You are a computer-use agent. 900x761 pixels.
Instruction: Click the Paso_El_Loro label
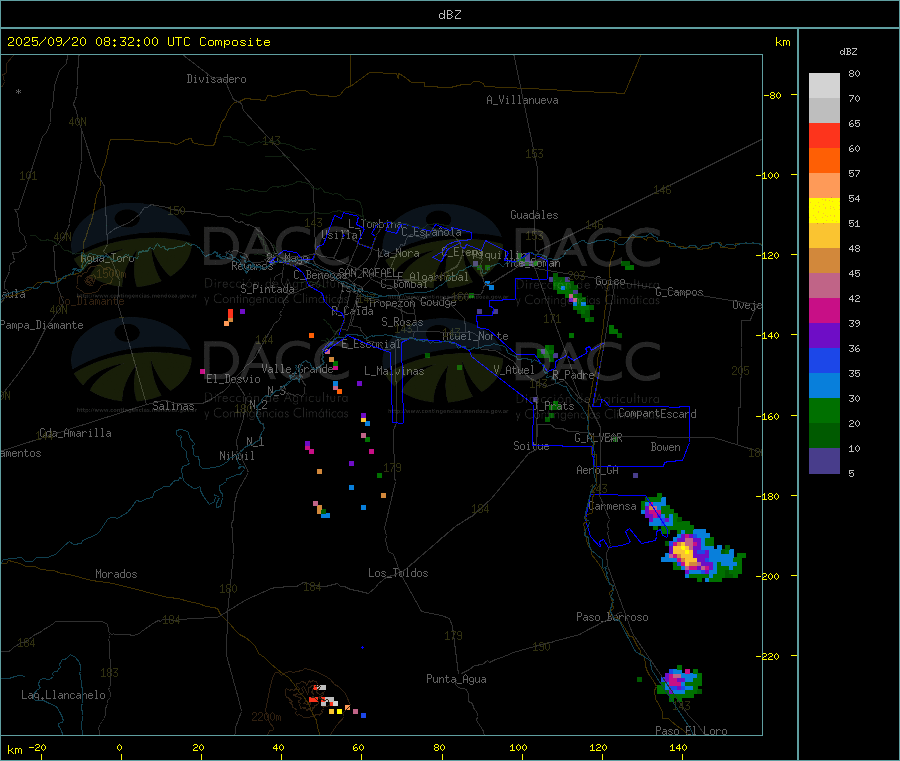pos(691,731)
